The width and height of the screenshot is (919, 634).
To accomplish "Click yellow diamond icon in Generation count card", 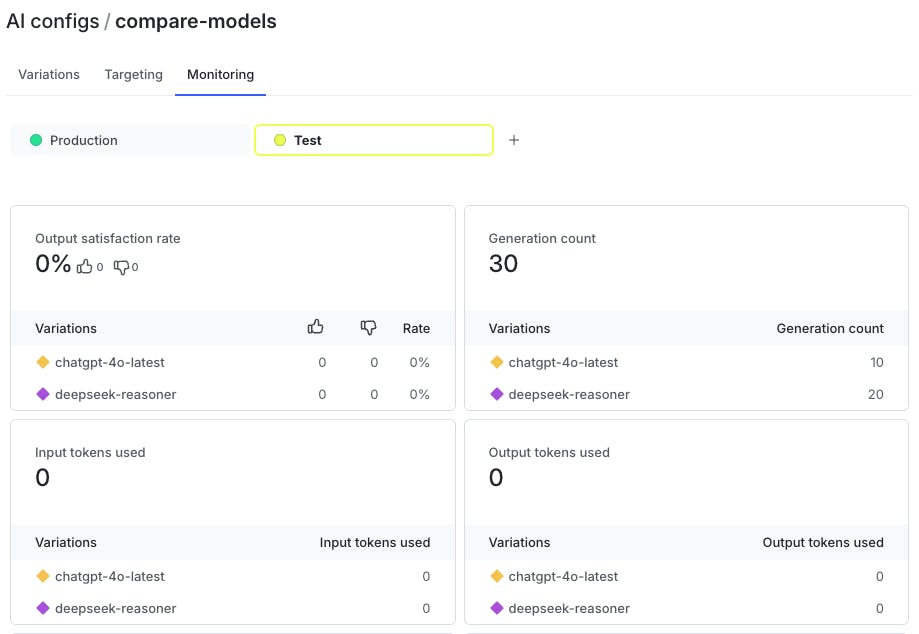I will 496,362.
